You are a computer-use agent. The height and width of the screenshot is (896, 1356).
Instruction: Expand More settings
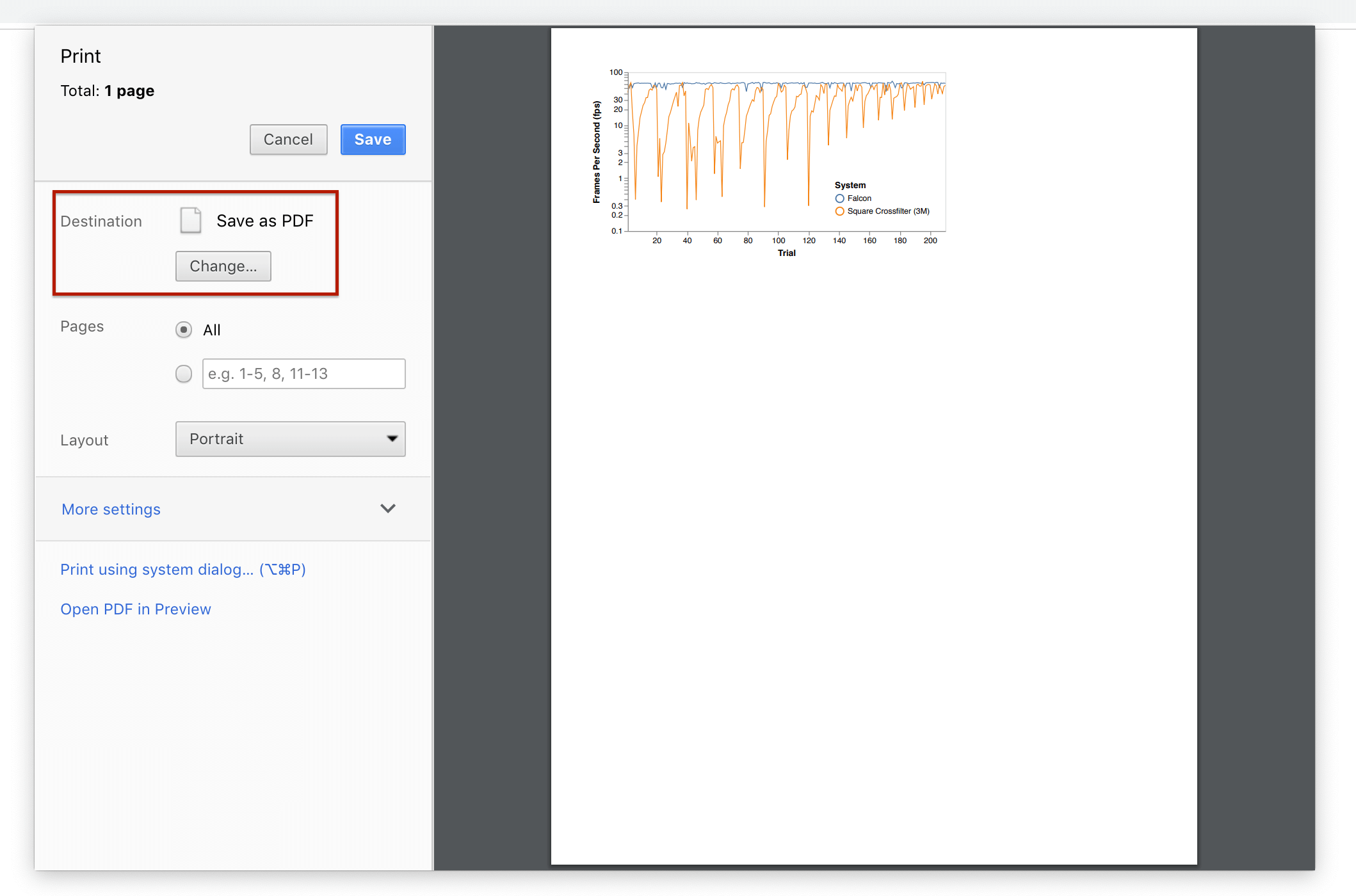click(111, 509)
